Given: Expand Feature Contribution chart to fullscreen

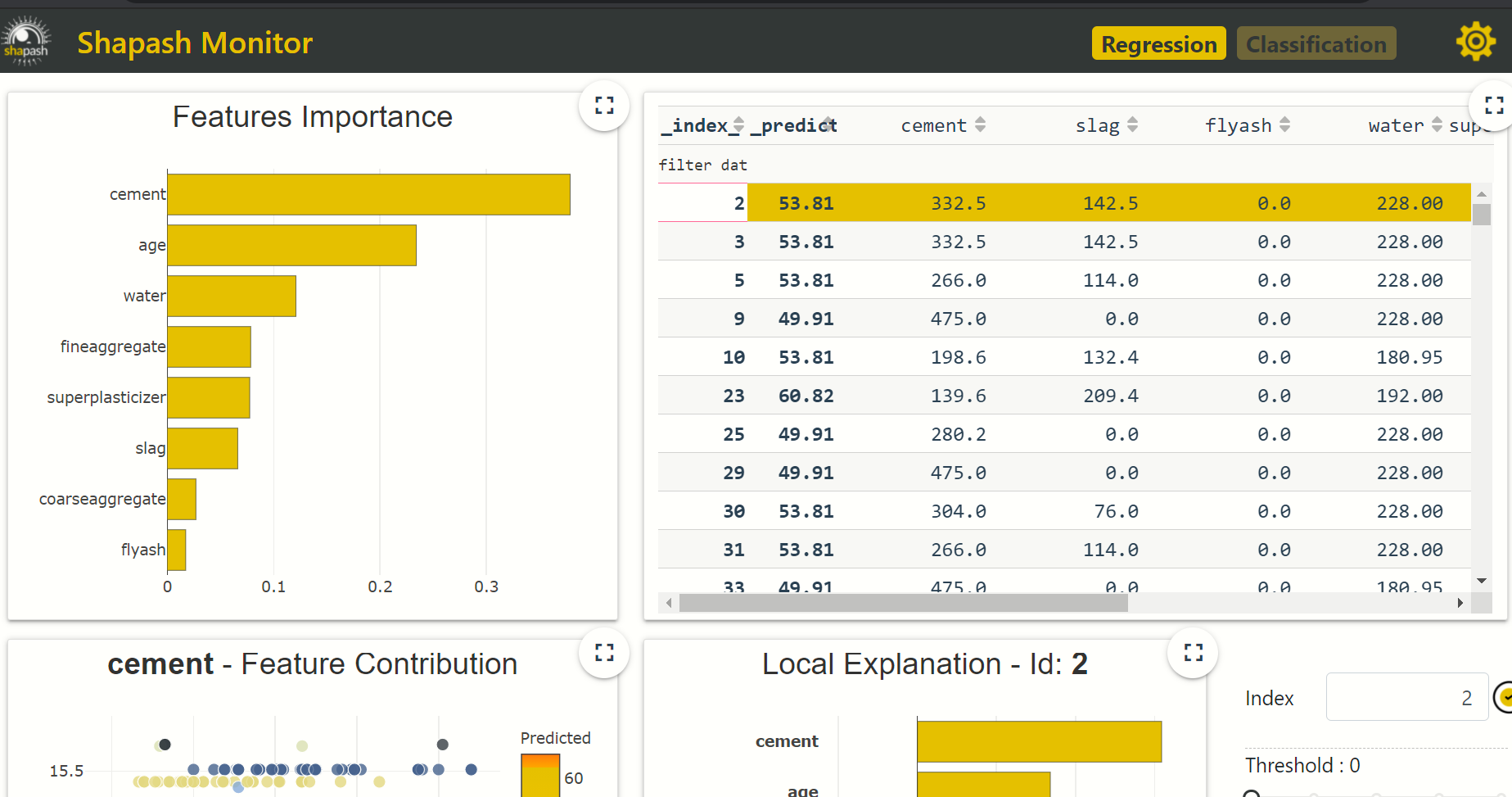Looking at the screenshot, I should [604, 653].
